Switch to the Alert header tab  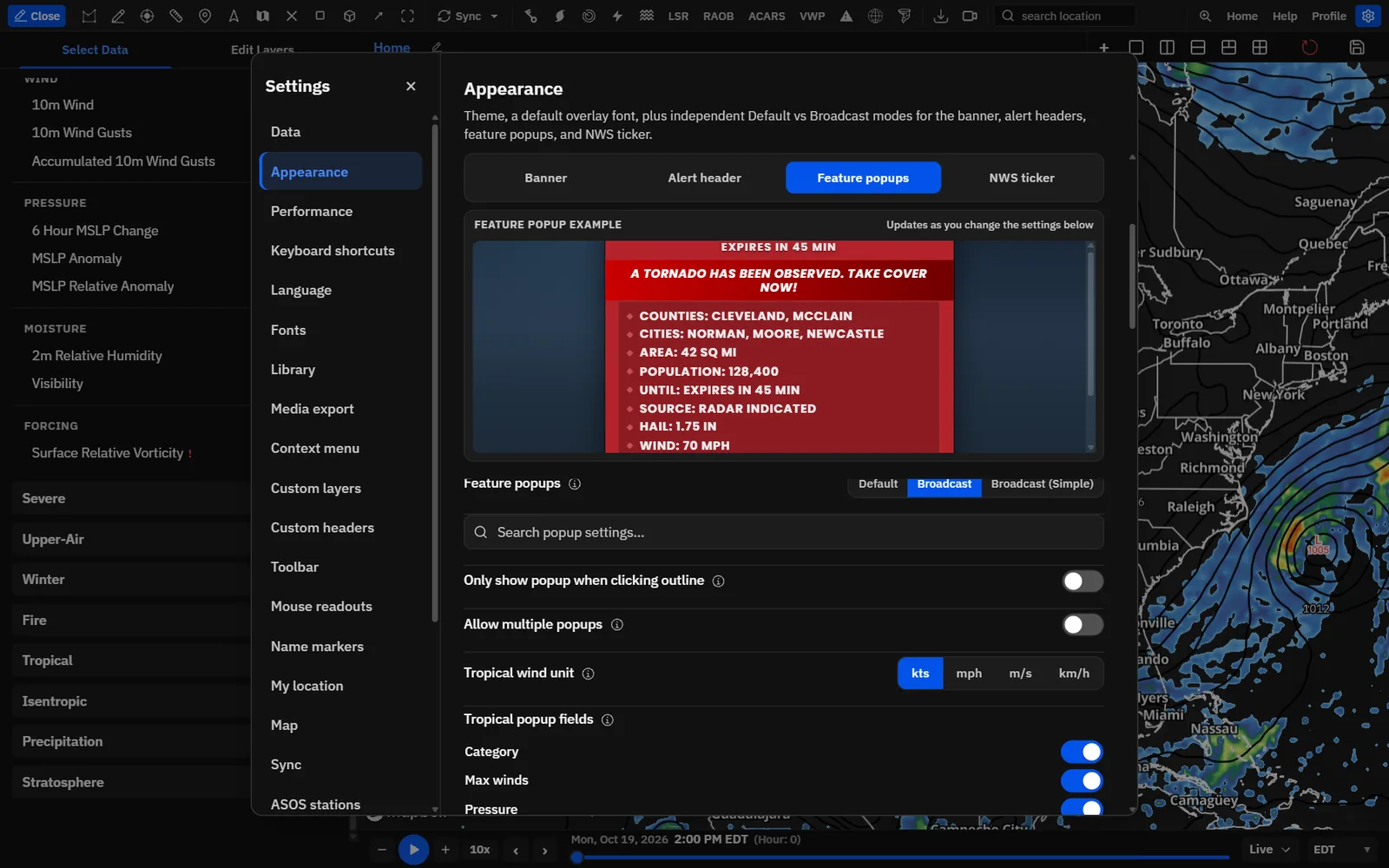704,178
